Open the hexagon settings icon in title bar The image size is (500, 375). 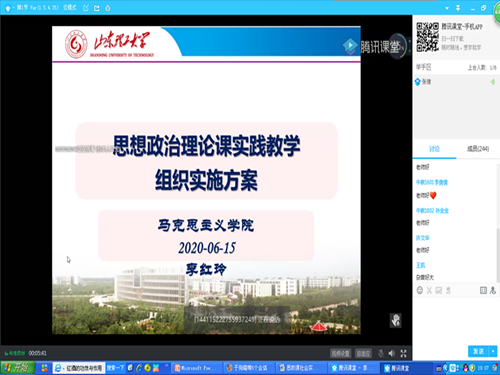tap(108, 8)
